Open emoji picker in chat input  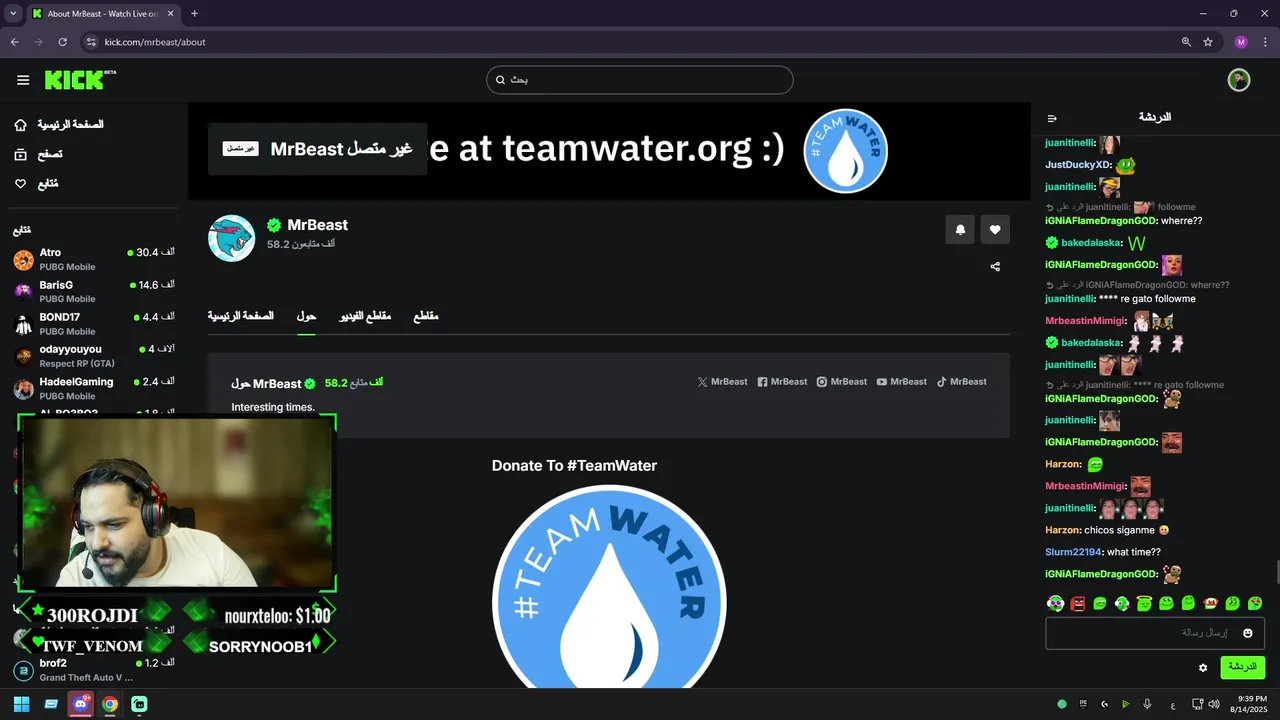[x=1248, y=633]
